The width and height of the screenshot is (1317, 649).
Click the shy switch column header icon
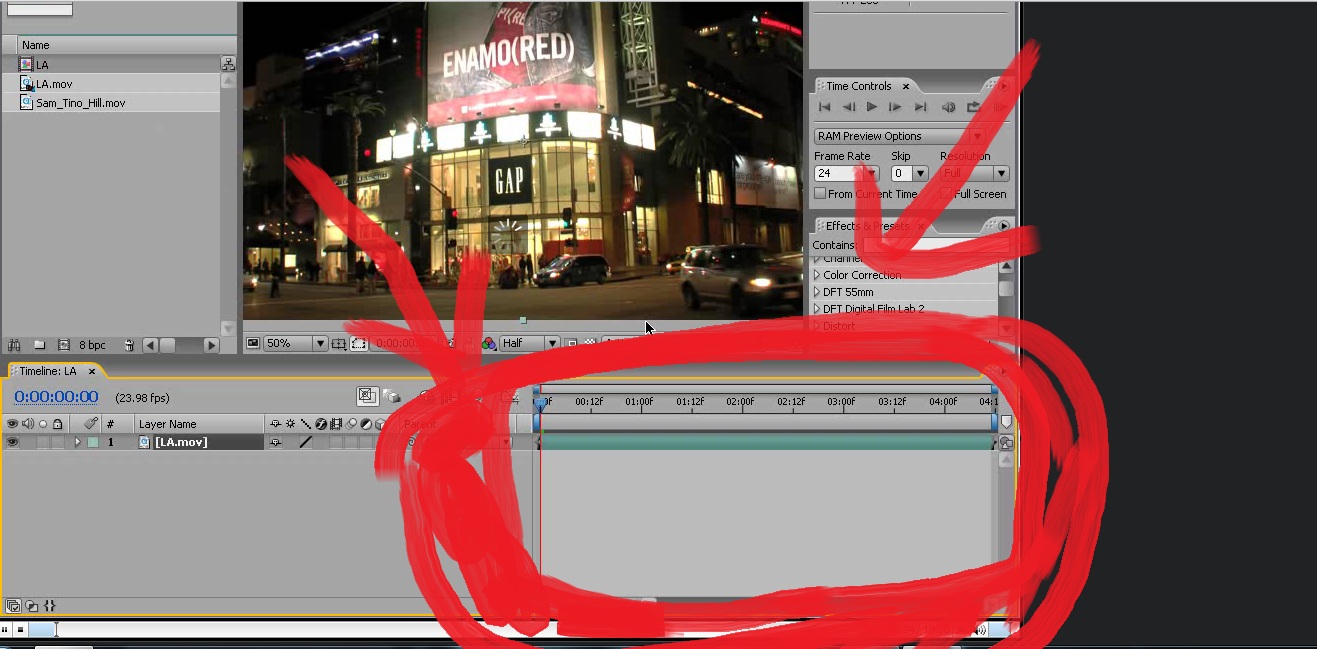coord(276,424)
